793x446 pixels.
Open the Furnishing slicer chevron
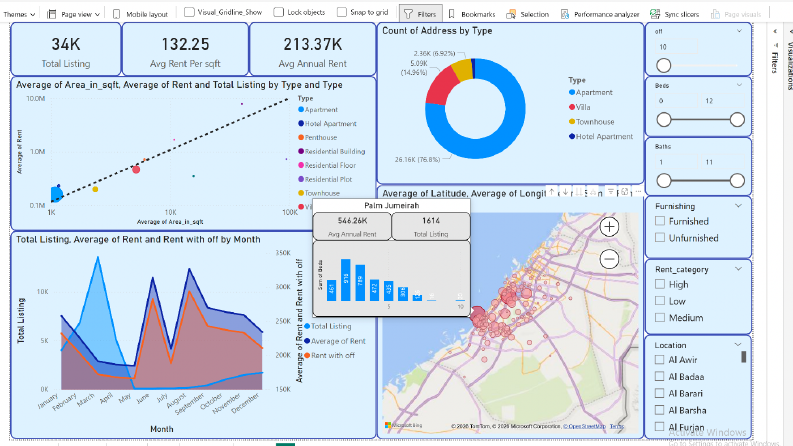coord(738,206)
